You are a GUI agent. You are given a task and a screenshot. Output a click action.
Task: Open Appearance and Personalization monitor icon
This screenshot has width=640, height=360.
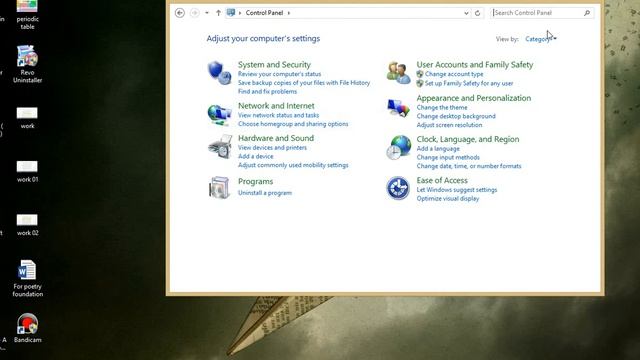398,108
